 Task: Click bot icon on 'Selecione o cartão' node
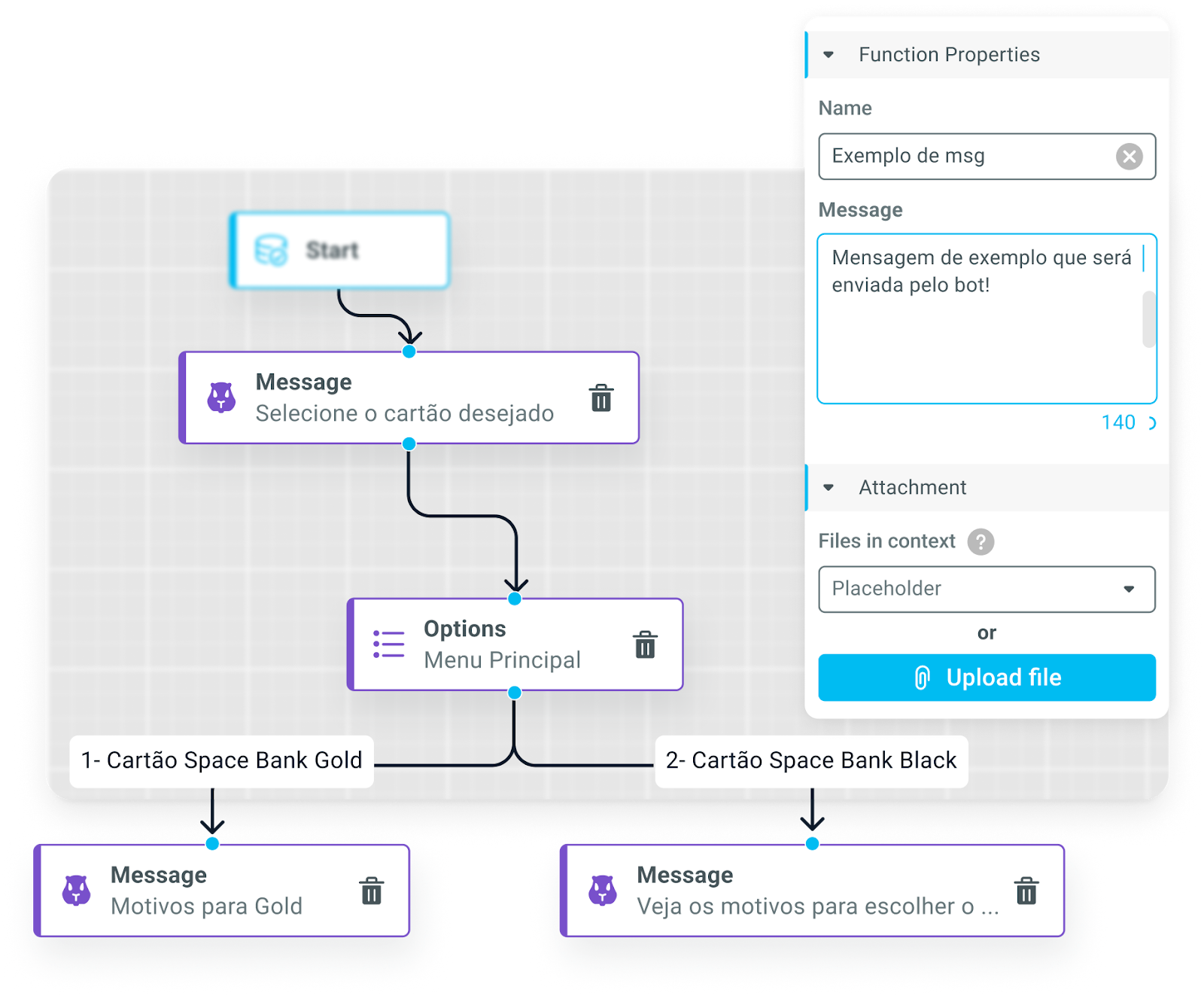[222, 397]
